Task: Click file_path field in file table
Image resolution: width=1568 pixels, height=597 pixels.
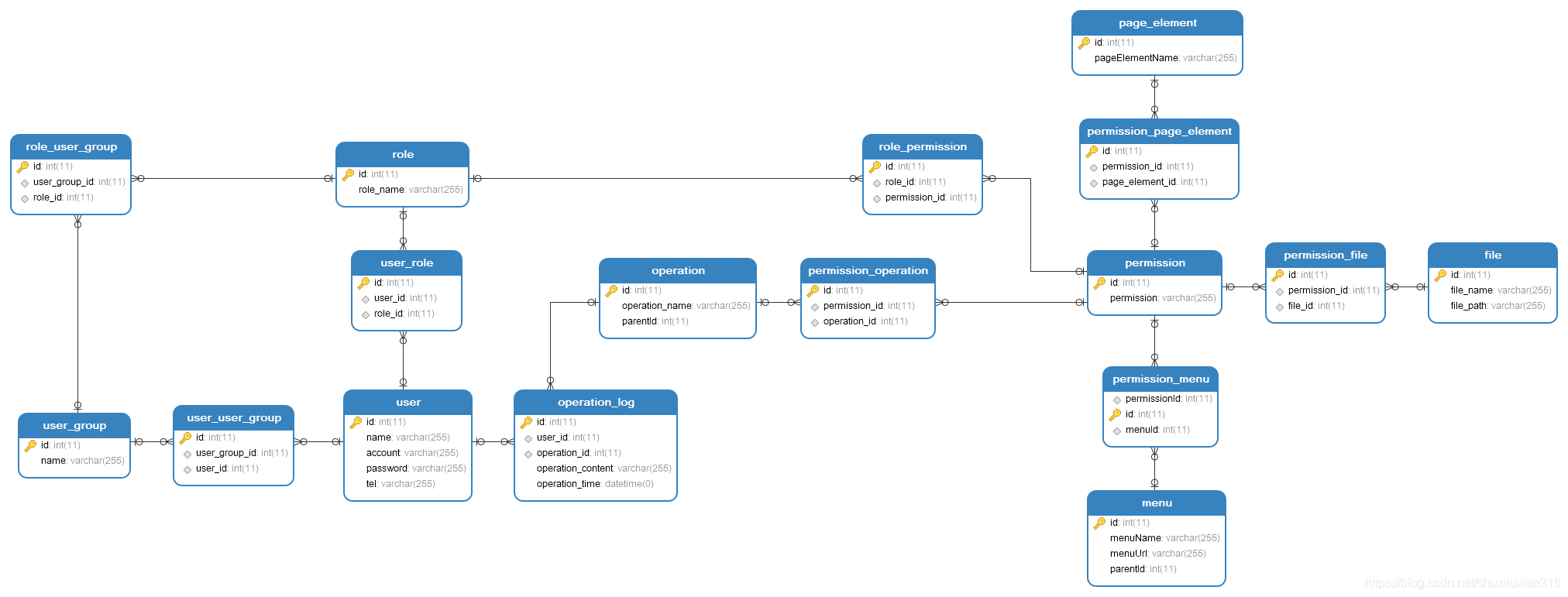Action: pyautogui.click(x=1498, y=306)
